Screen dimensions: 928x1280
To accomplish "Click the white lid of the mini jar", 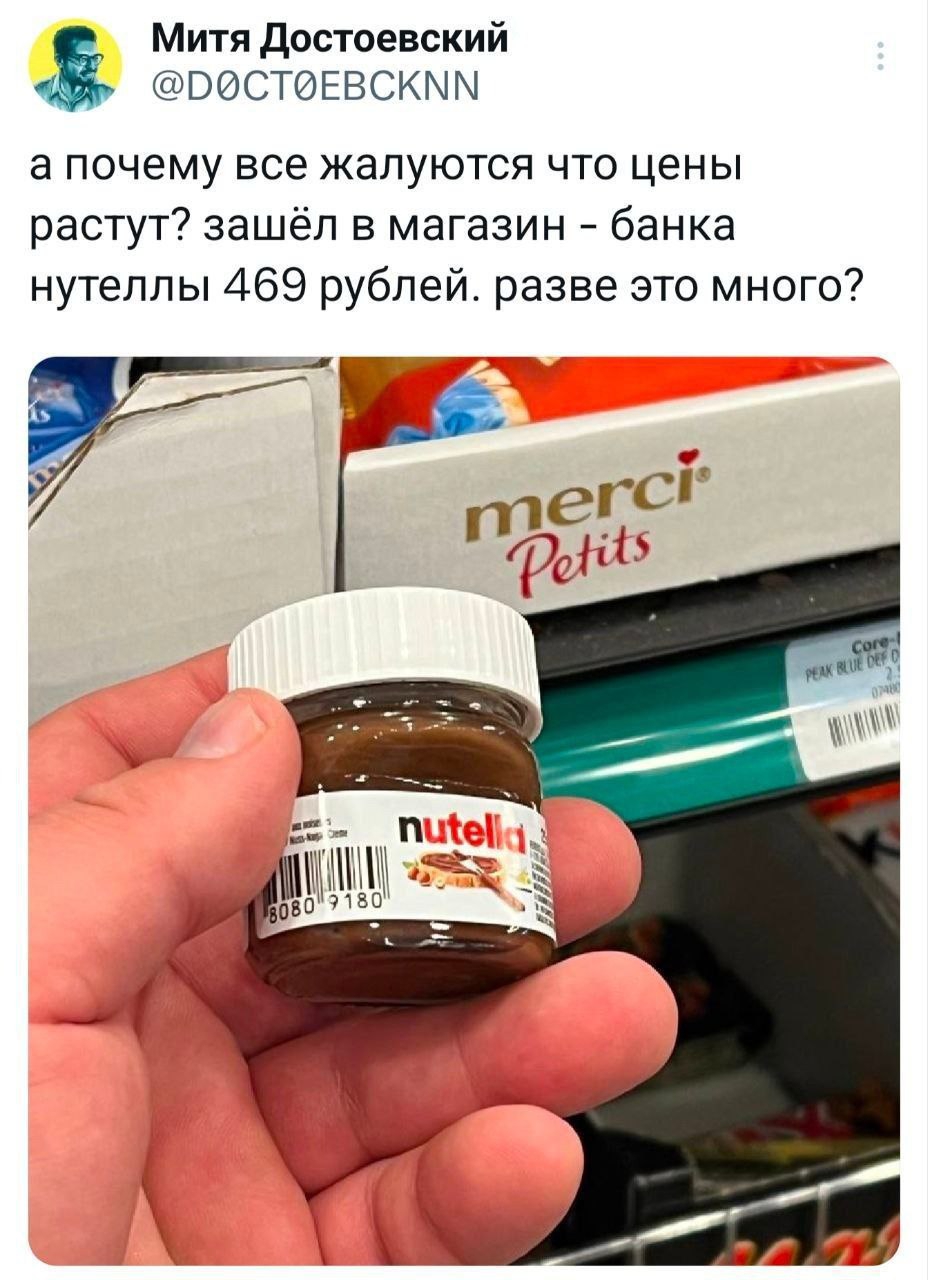I will click(385, 646).
